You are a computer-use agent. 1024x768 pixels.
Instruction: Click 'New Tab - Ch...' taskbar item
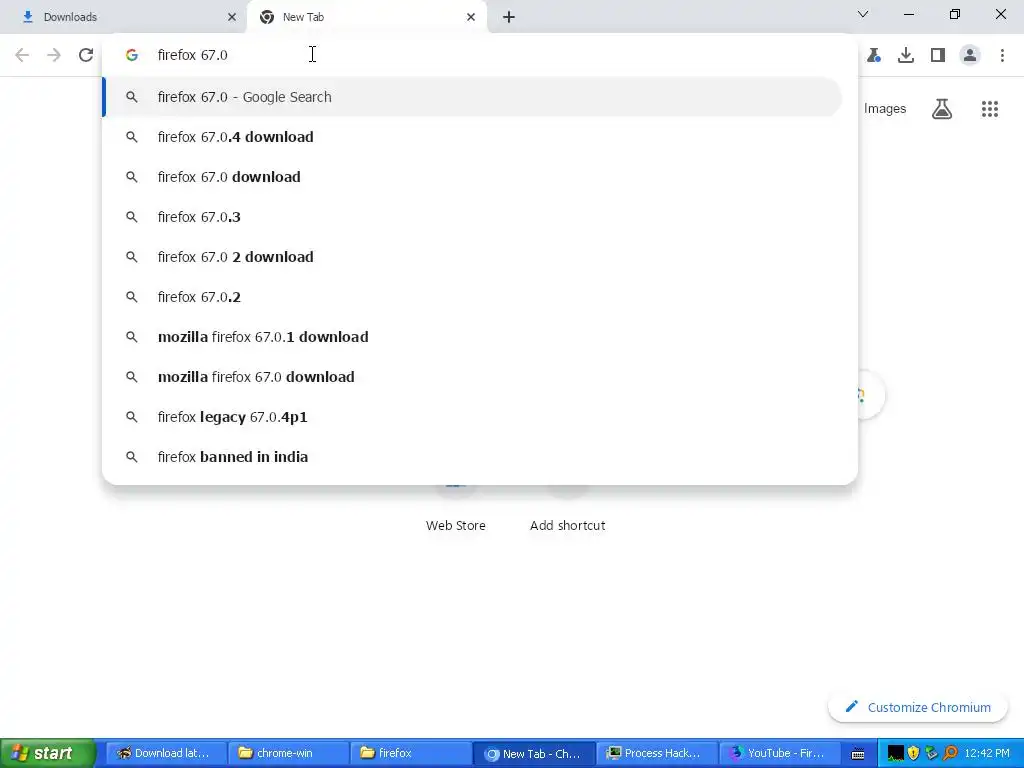[x=534, y=753]
